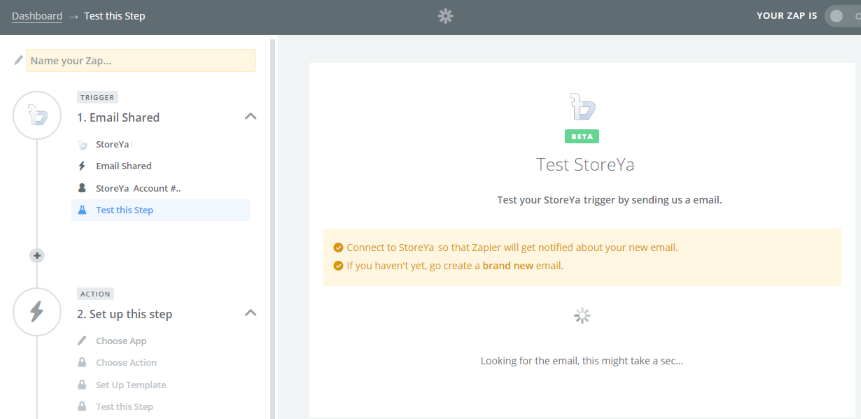Click the large StoreYa logo above BETA badge
This screenshot has width=861, height=419.
click(581, 105)
